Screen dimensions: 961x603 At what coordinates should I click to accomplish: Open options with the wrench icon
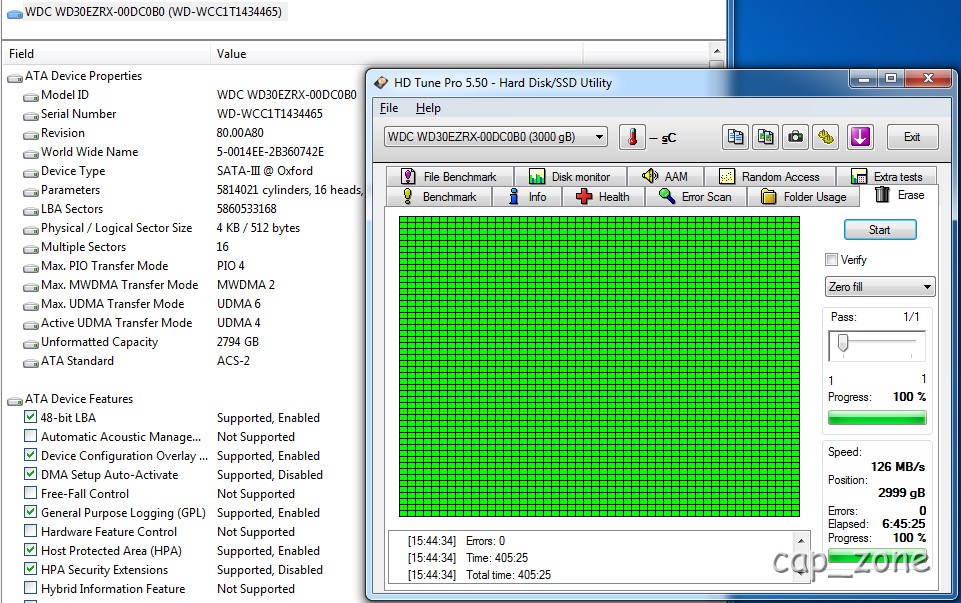click(826, 137)
